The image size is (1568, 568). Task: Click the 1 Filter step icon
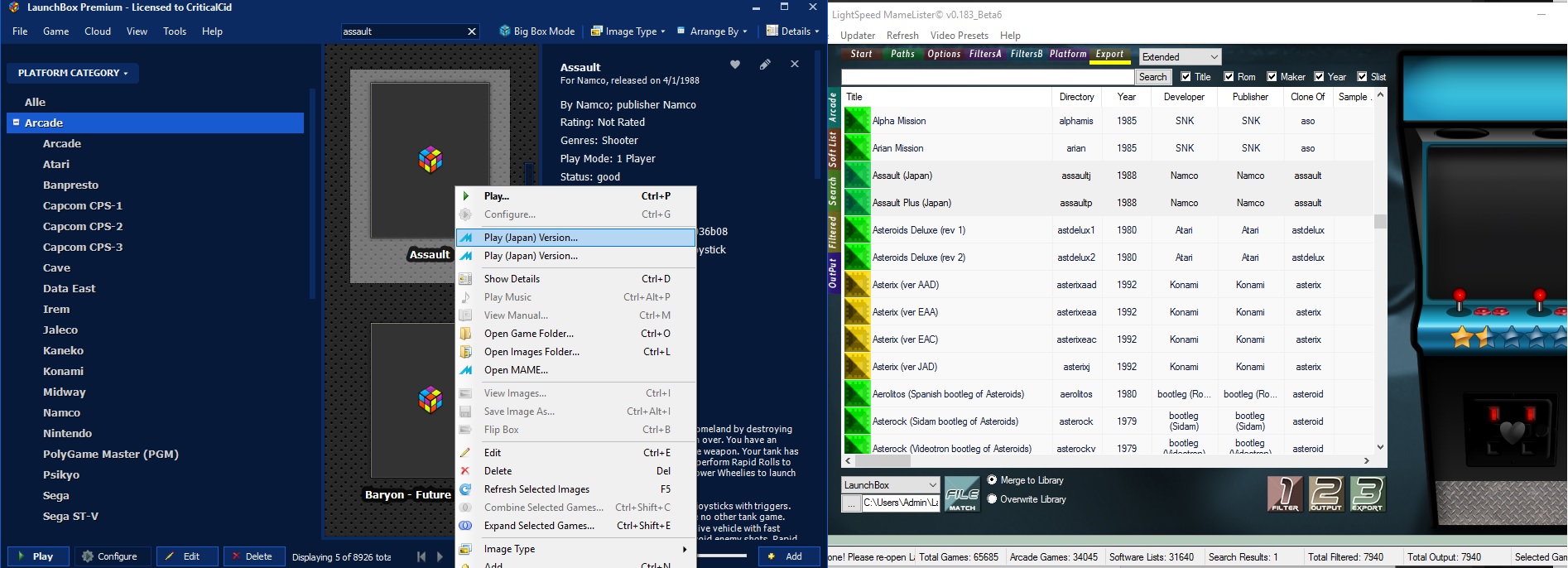click(1285, 494)
